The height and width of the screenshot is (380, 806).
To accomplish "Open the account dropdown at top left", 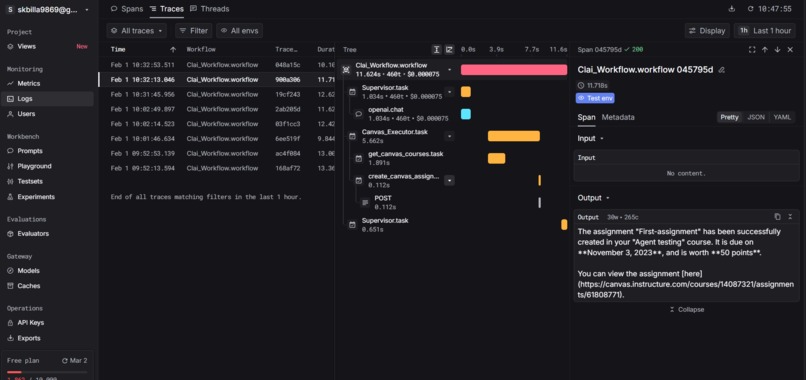I will click(x=47, y=10).
